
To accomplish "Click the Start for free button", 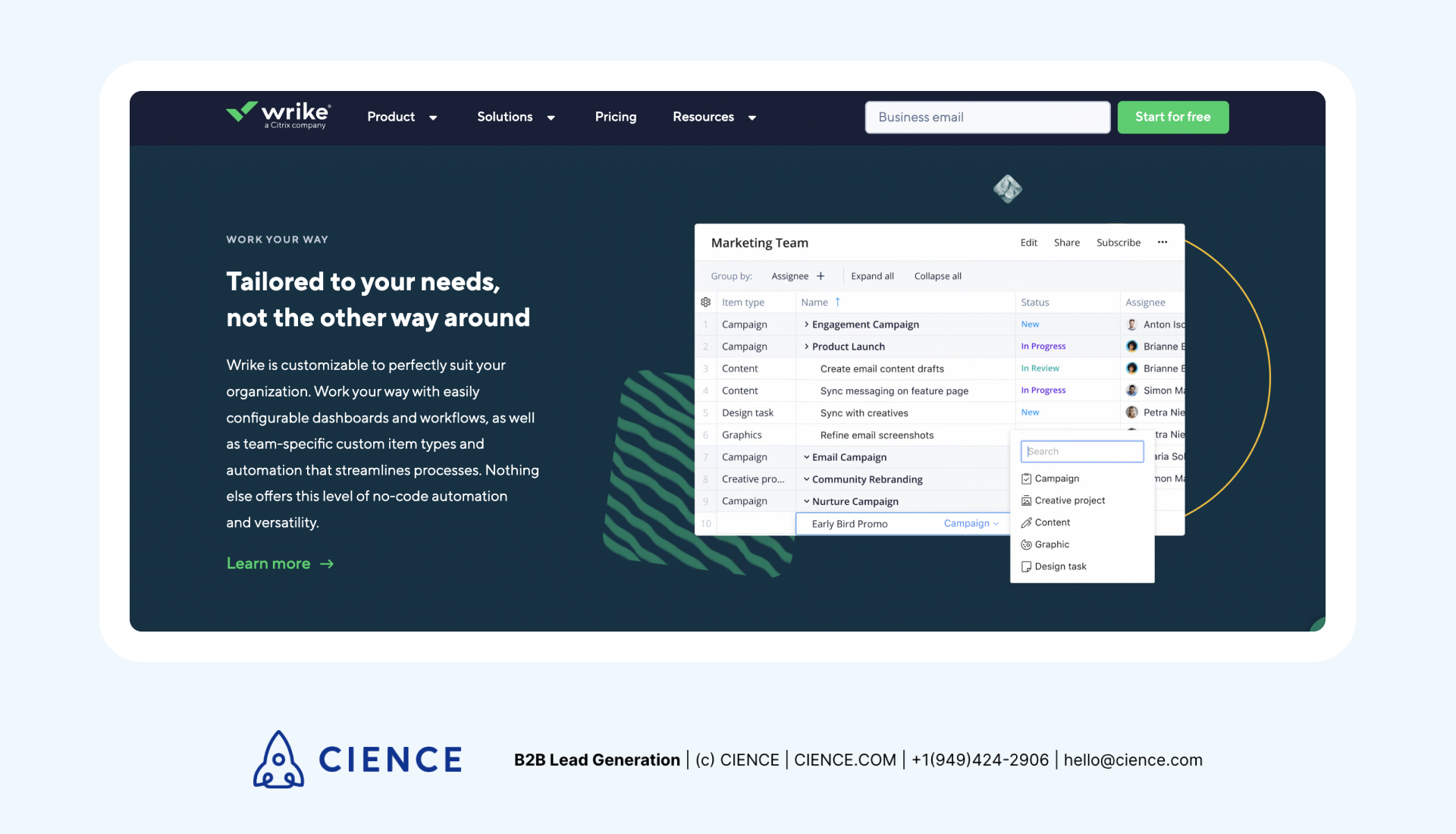I will pos(1172,117).
